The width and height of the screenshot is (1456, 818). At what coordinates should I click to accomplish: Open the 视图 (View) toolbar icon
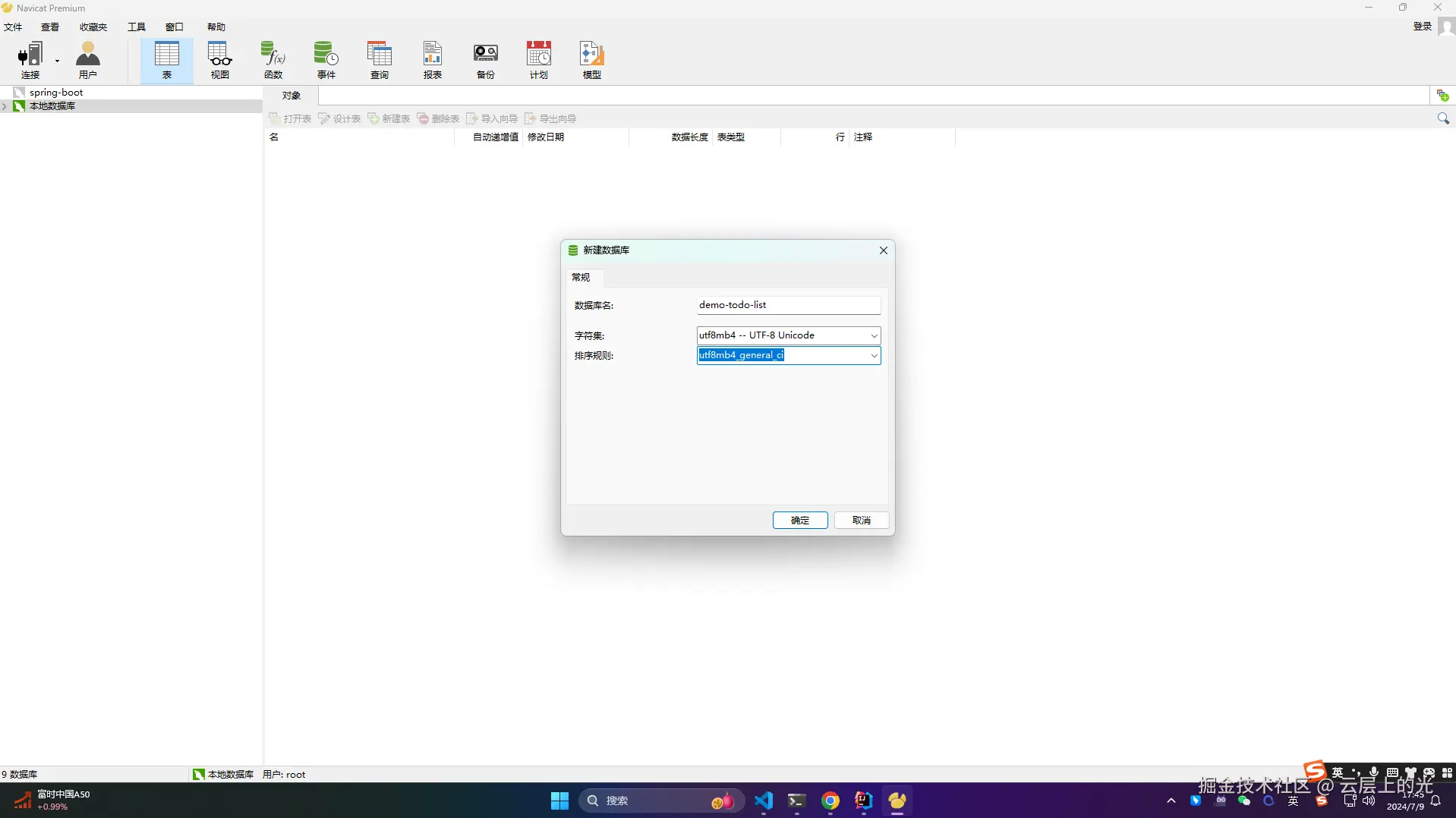click(220, 60)
